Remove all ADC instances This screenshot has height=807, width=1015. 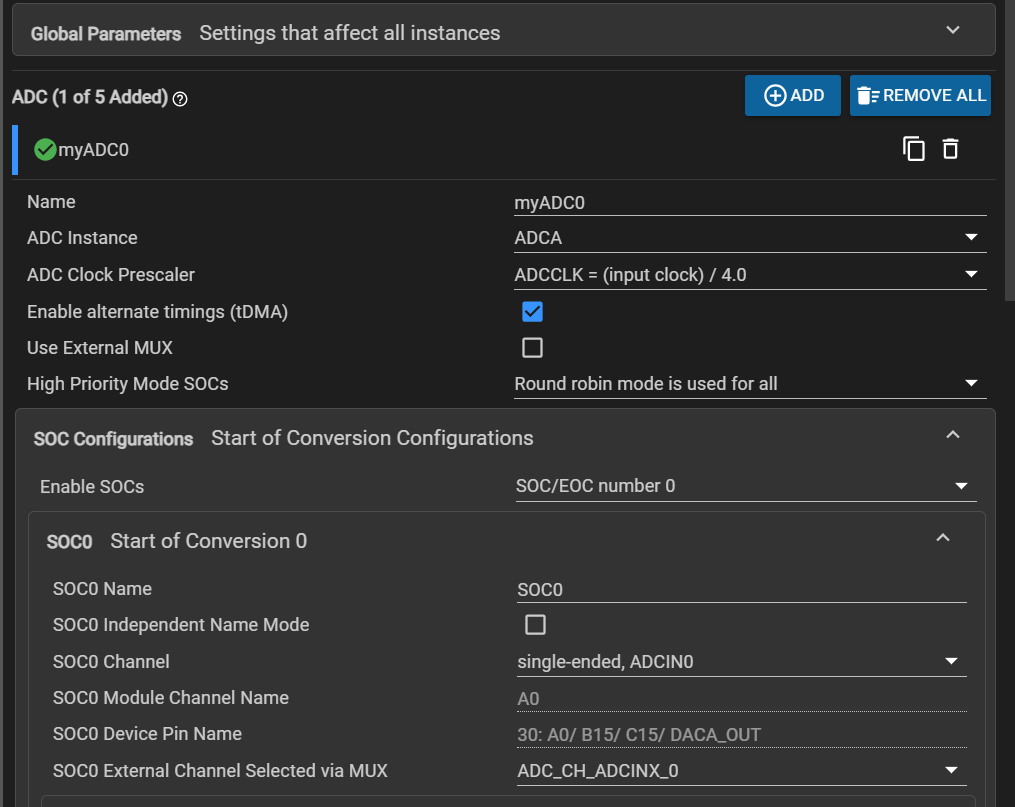(920, 96)
